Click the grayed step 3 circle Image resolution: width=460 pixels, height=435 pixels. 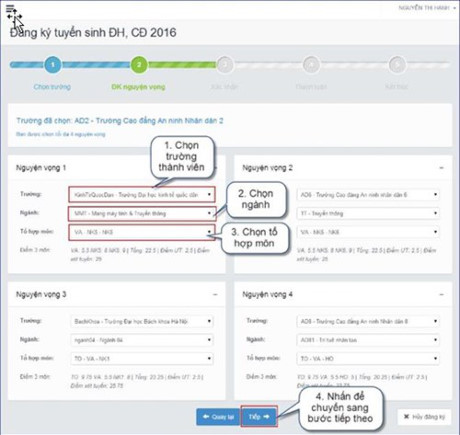point(225,64)
